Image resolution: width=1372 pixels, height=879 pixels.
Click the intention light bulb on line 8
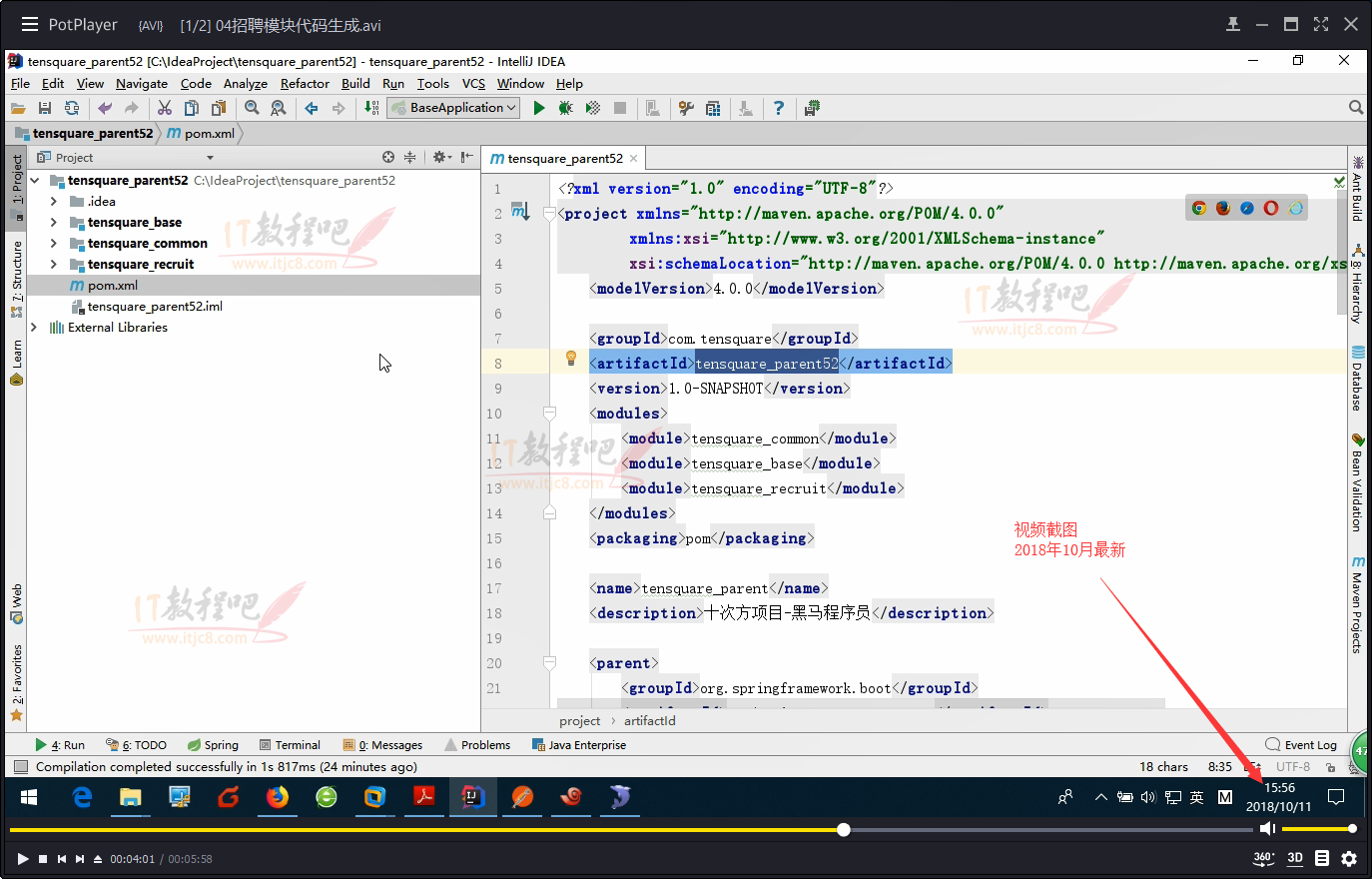[x=571, y=358]
